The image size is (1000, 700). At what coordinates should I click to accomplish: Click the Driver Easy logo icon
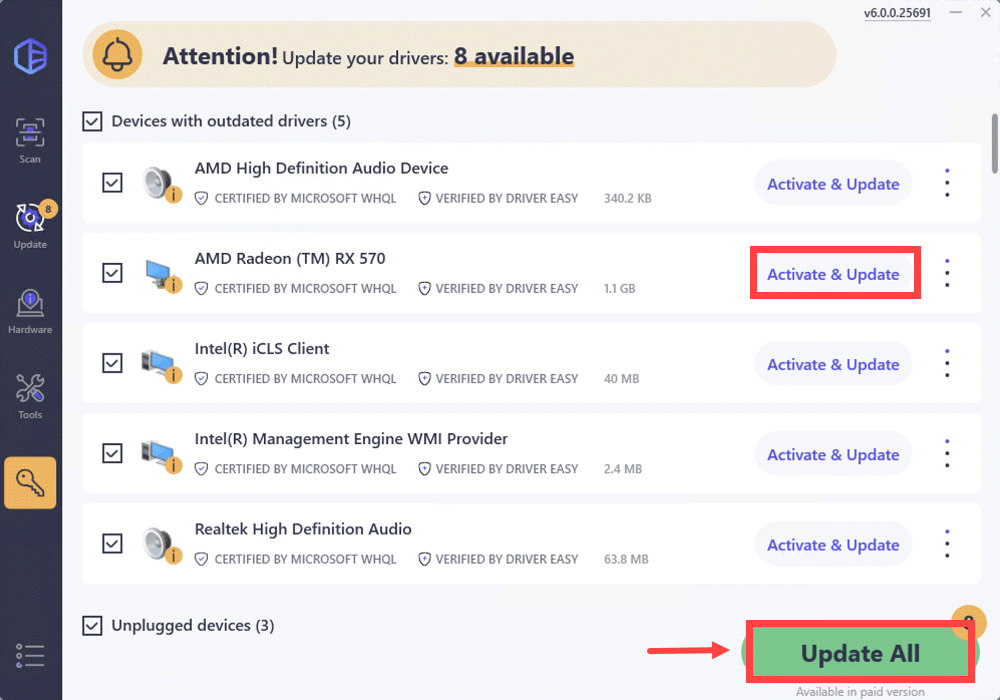31,56
